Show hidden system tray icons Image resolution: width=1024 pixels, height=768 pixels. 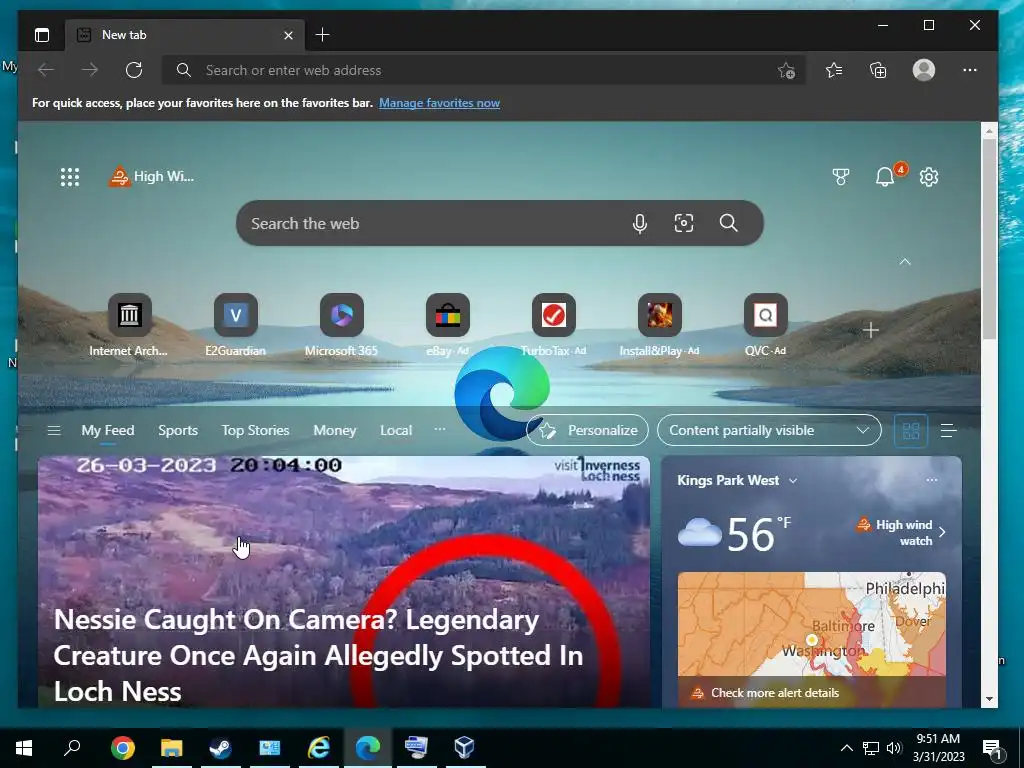click(846, 748)
